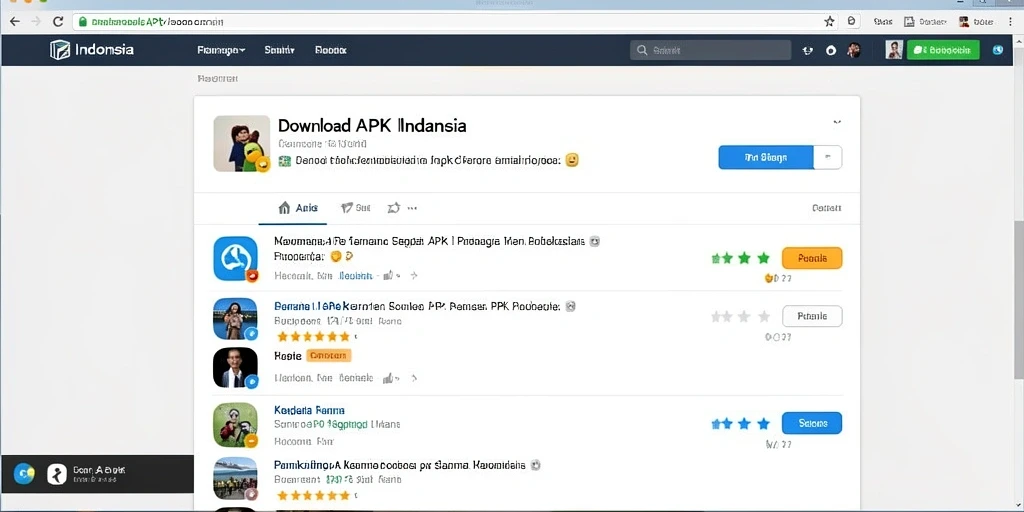Open the arrow dropdown beside the blue header button
Viewport: 1024px width, 512px height.
pyautogui.click(x=828, y=157)
